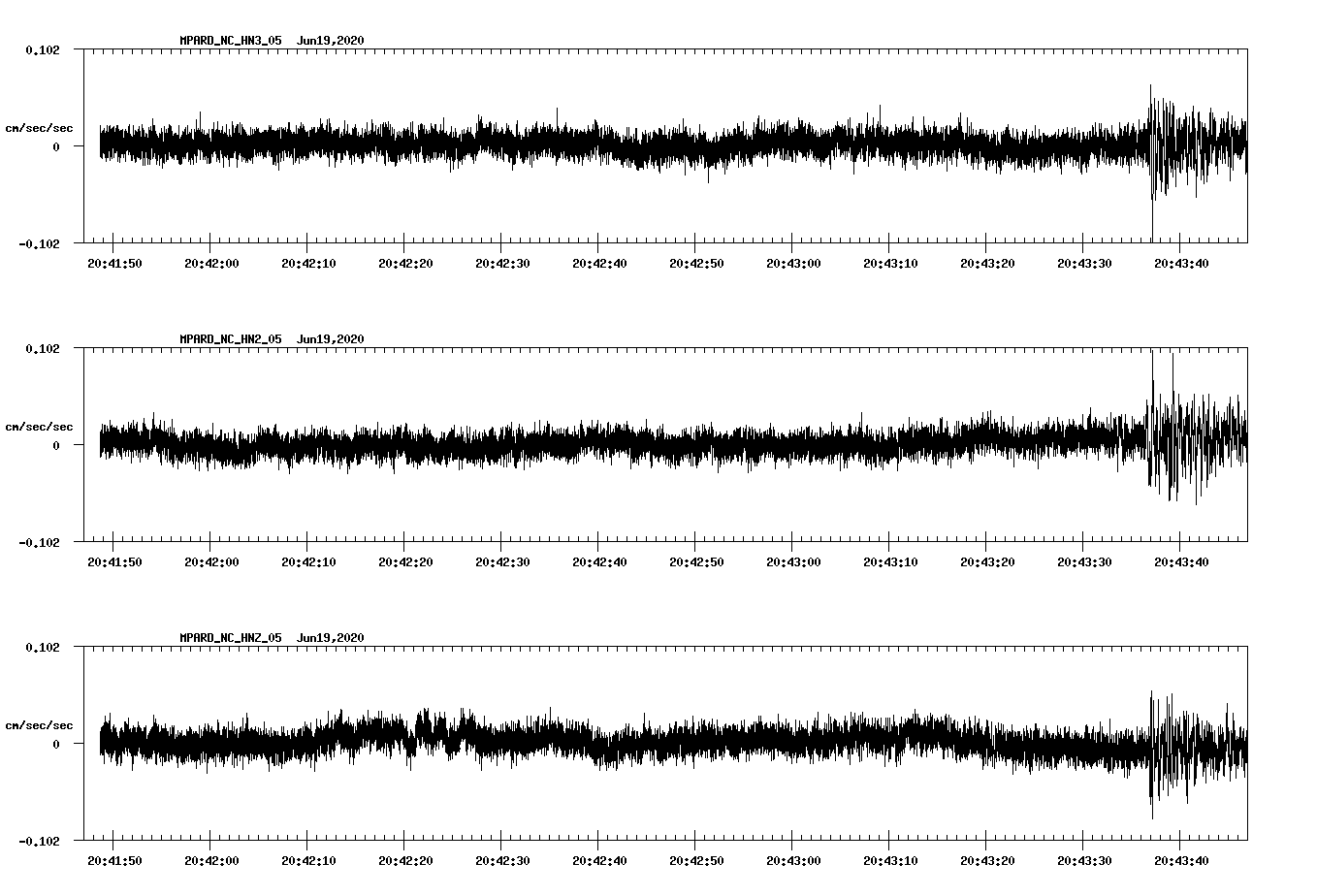The image size is (1317, 896).
Task: Click the 20:43:20 time label under HN3 plot
Action: point(987,263)
